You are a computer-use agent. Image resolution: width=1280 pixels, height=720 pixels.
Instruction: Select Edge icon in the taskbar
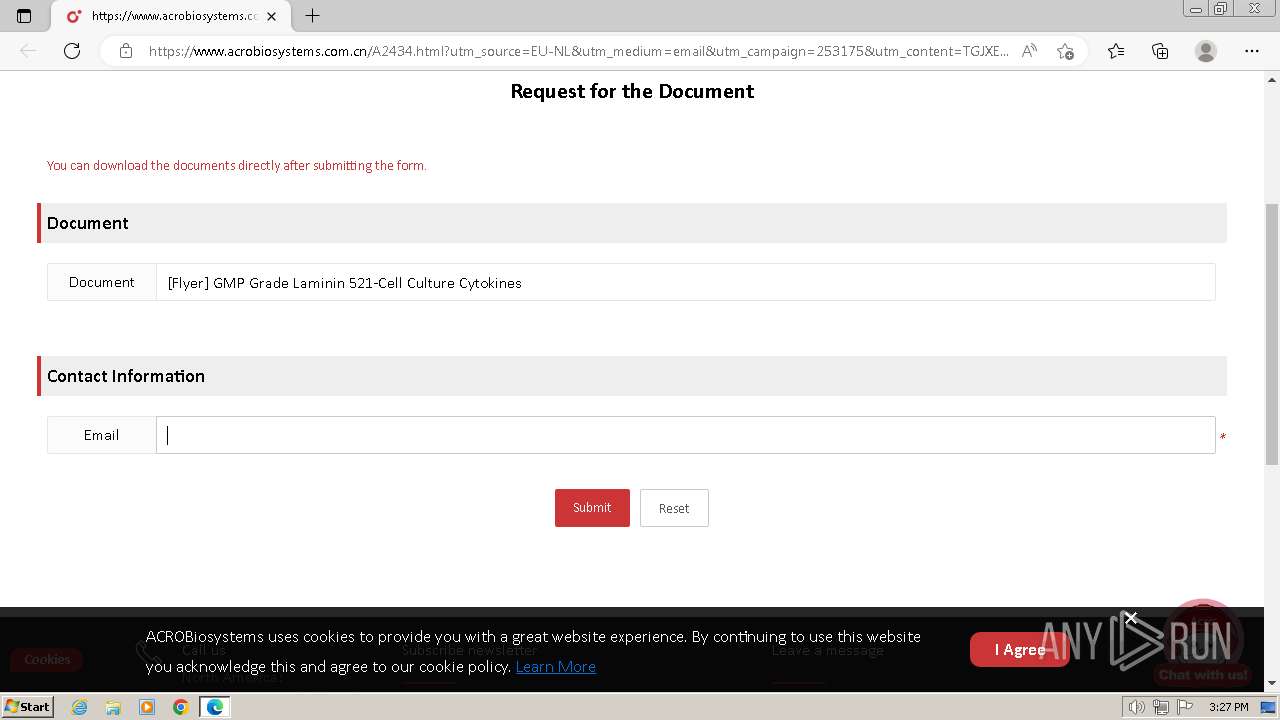tap(214, 707)
